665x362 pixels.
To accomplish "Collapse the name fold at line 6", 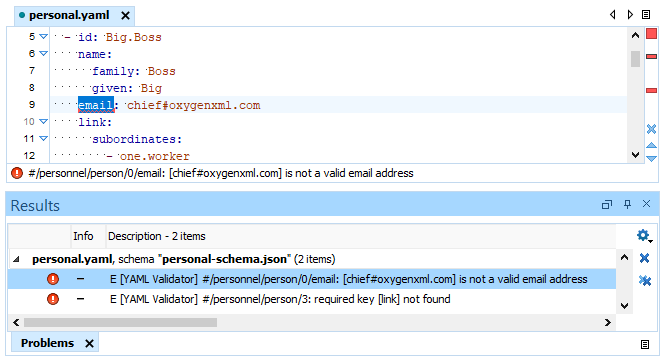I will click(43, 53).
